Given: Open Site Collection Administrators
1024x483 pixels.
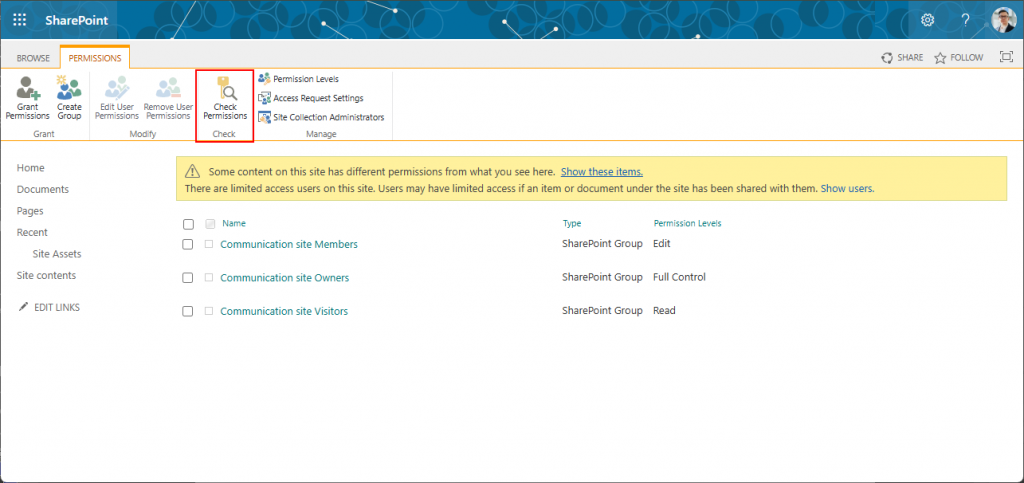Looking at the screenshot, I should 328,117.
